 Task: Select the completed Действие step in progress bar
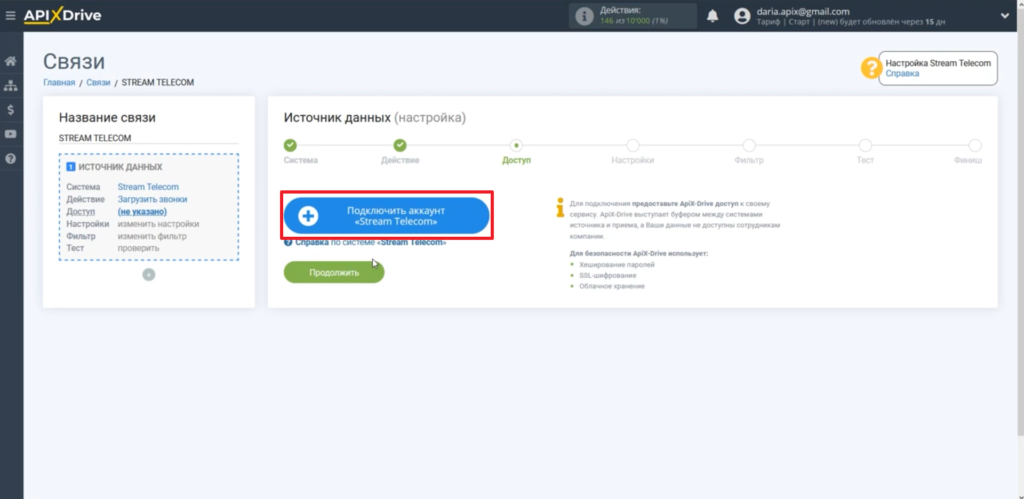(400, 146)
